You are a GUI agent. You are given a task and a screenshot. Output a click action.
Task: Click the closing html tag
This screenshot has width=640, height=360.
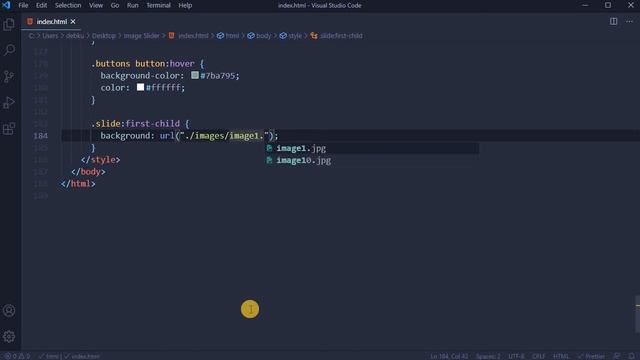[78, 184]
